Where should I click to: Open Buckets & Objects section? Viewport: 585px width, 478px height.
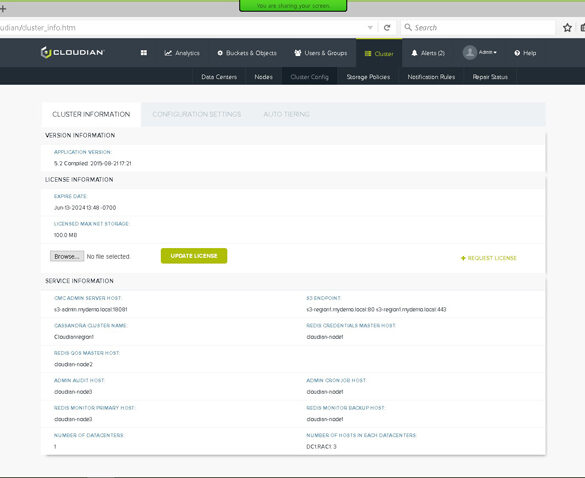[x=247, y=53]
